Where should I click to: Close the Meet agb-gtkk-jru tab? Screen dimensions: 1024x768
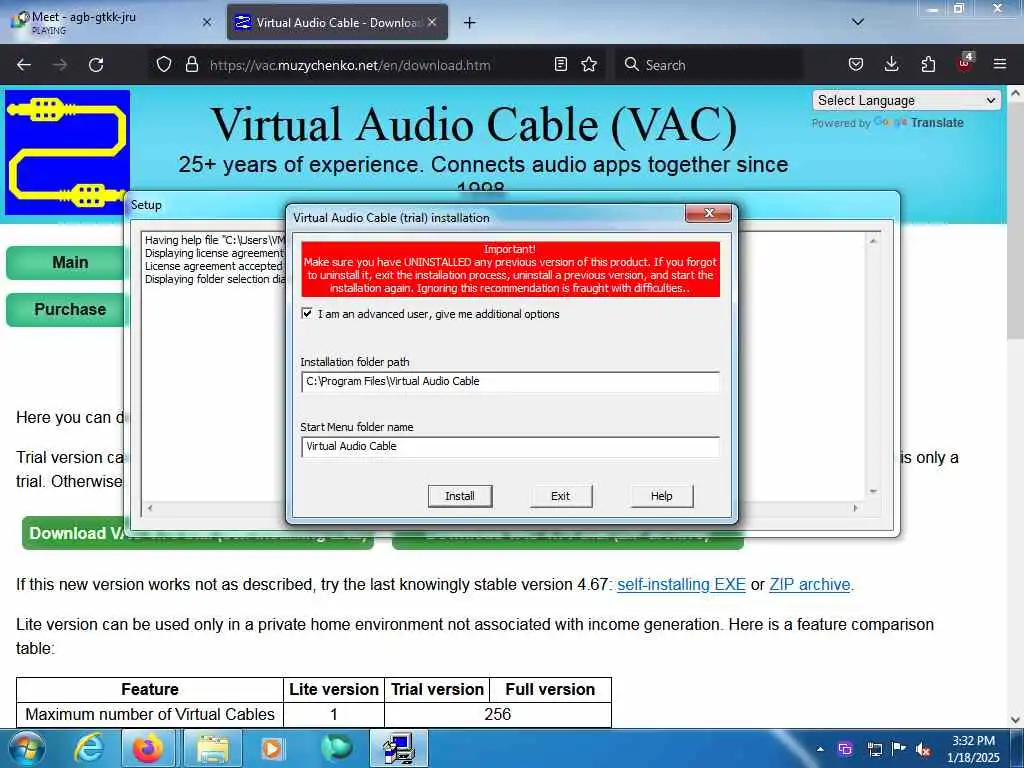[x=207, y=22]
